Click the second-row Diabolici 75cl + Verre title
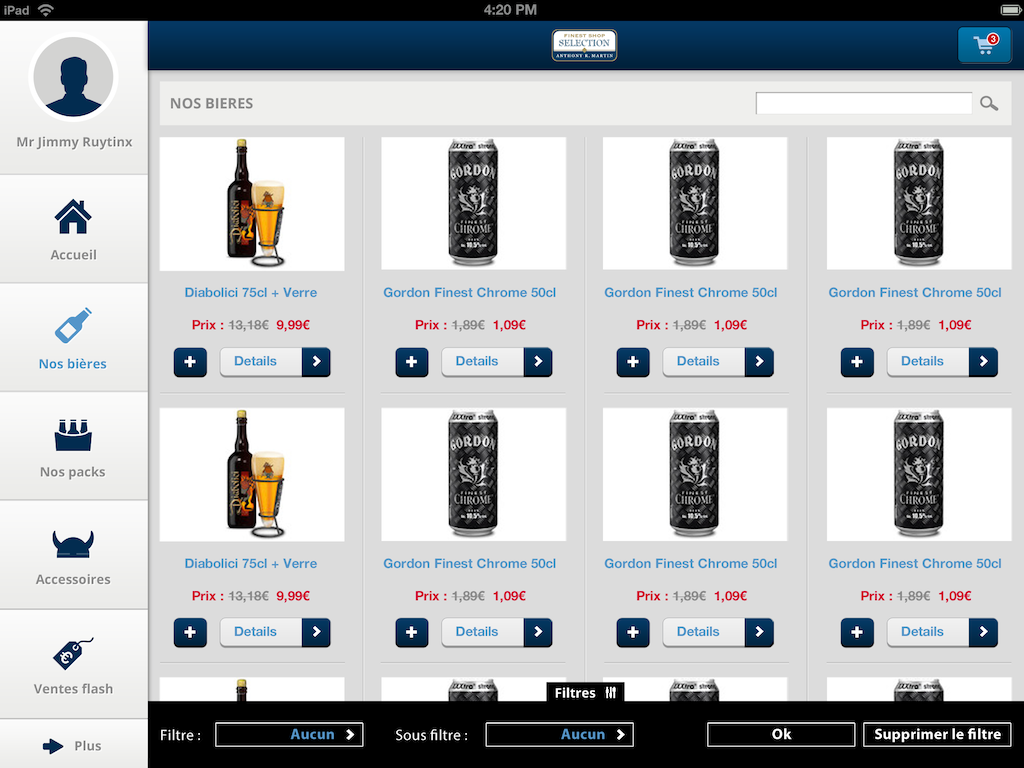Image resolution: width=1024 pixels, height=768 pixels. pos(251,564)
